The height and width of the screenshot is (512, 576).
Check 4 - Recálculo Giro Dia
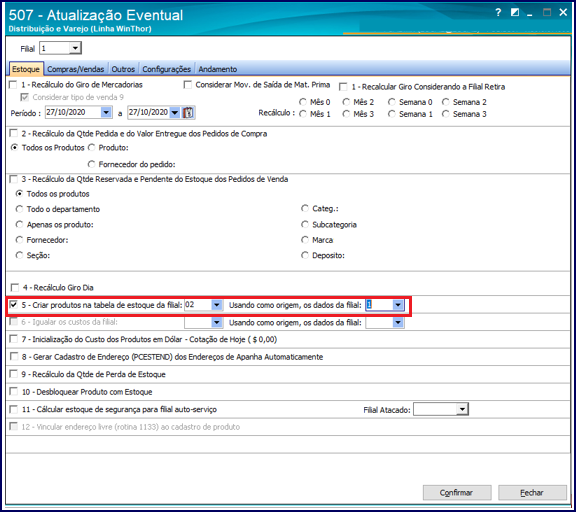[x=15, y=287]
